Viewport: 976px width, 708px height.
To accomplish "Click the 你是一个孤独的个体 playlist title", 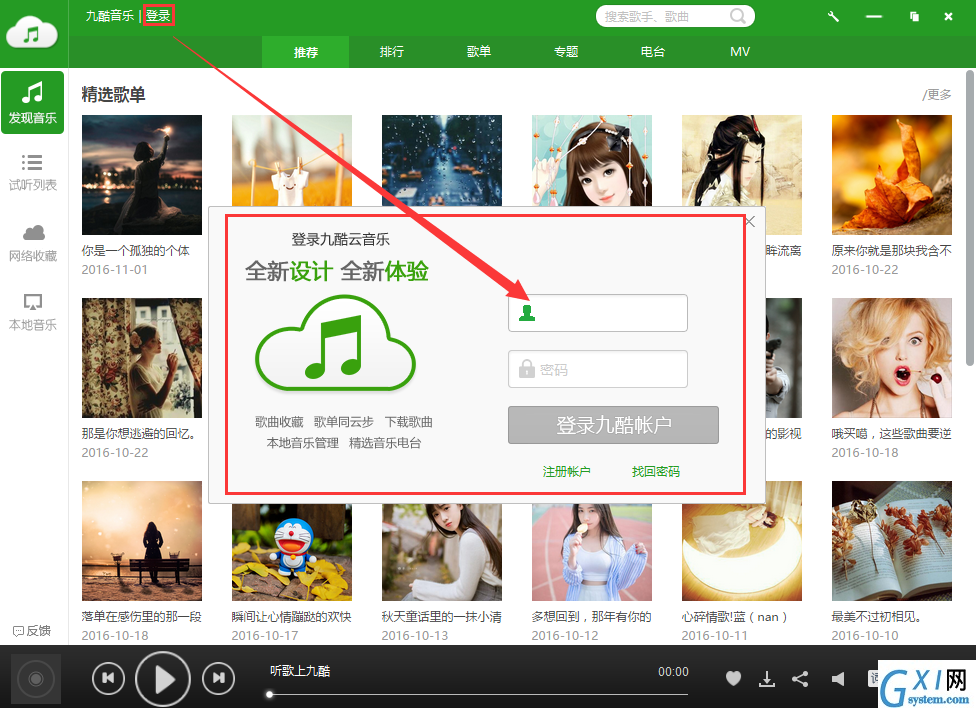I will pos(136,250).
